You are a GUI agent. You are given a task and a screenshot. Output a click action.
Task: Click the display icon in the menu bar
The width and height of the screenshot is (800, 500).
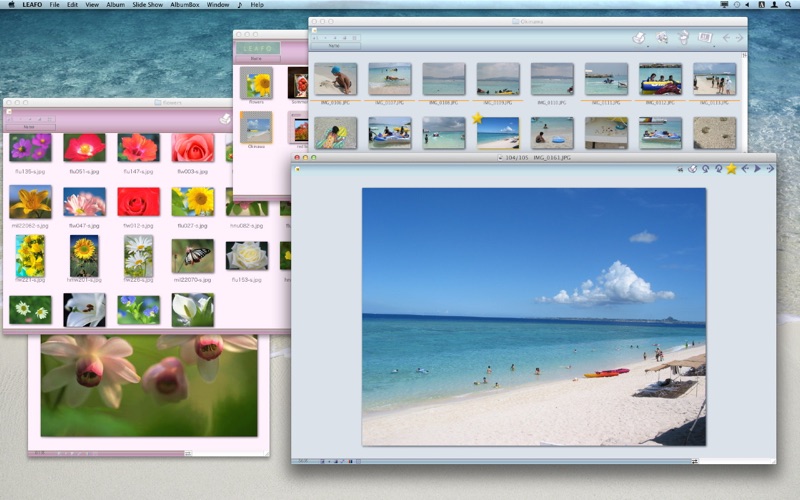724,5
